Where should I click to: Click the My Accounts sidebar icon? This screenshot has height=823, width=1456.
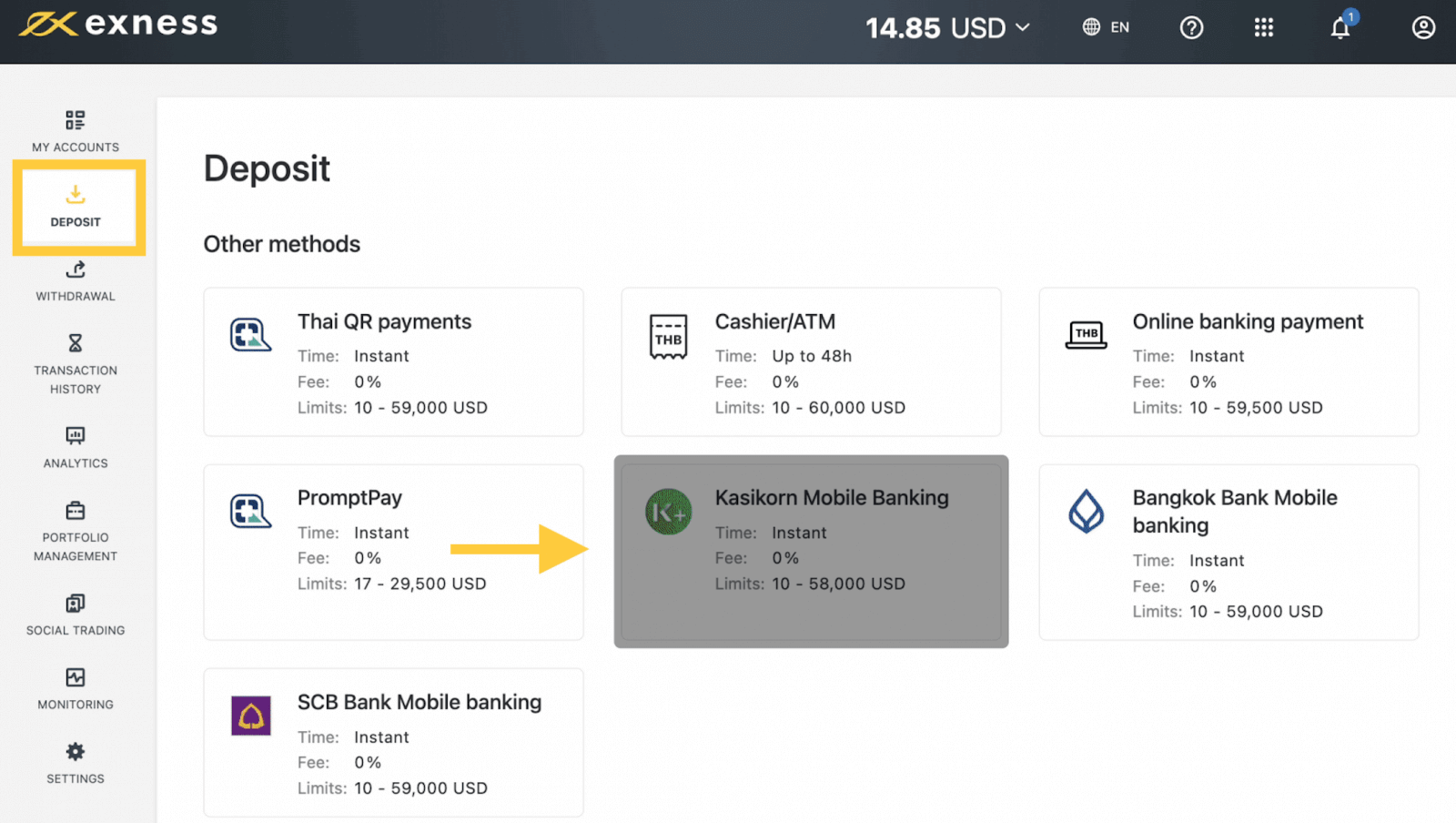point(76,120)
